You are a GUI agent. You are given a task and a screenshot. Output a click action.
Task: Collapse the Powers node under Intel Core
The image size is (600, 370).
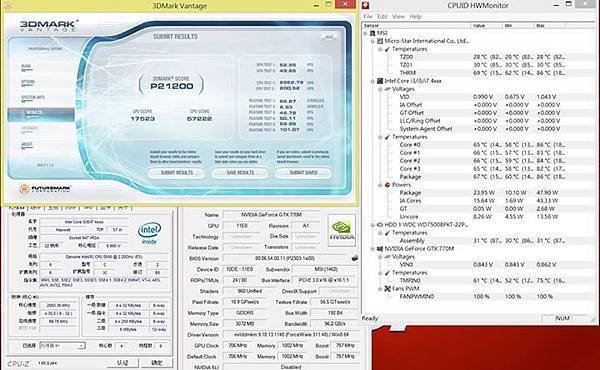pyautogui.click(x=380, y=185)
